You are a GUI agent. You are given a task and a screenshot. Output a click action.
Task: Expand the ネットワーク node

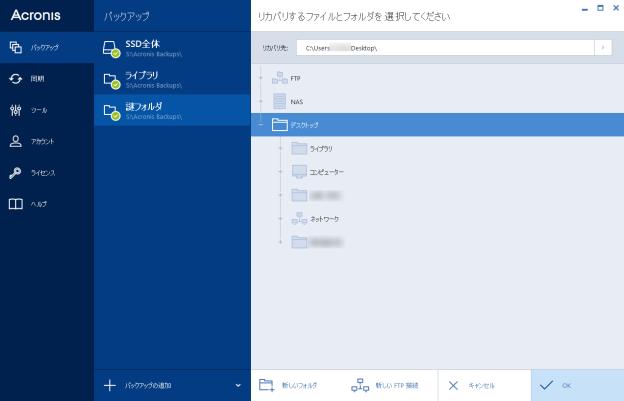pyautogui.click(x=281, y=219)
